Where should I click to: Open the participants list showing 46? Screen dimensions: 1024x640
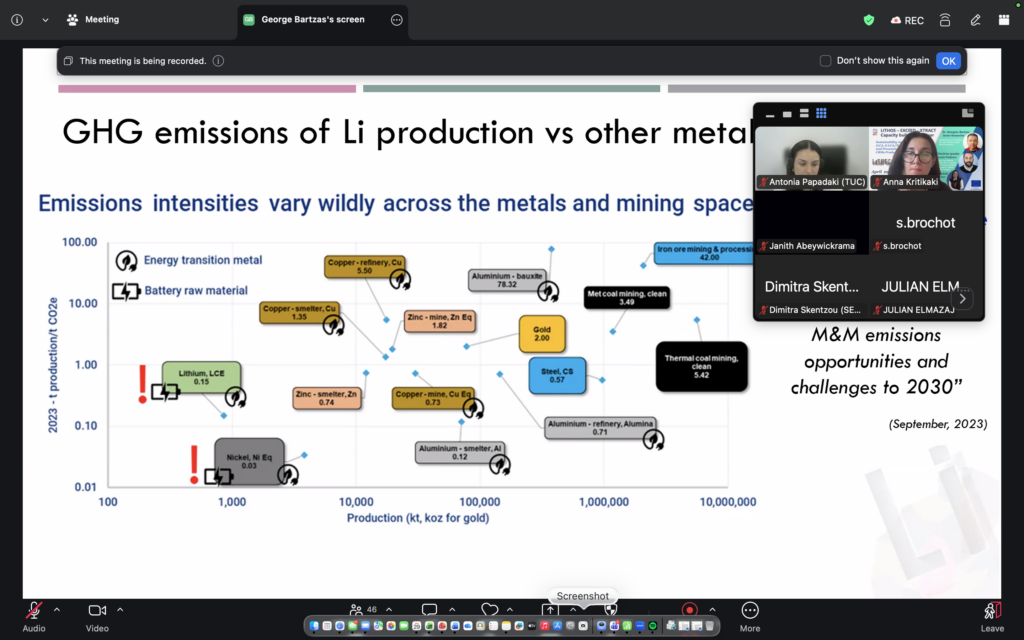point(364,609)
